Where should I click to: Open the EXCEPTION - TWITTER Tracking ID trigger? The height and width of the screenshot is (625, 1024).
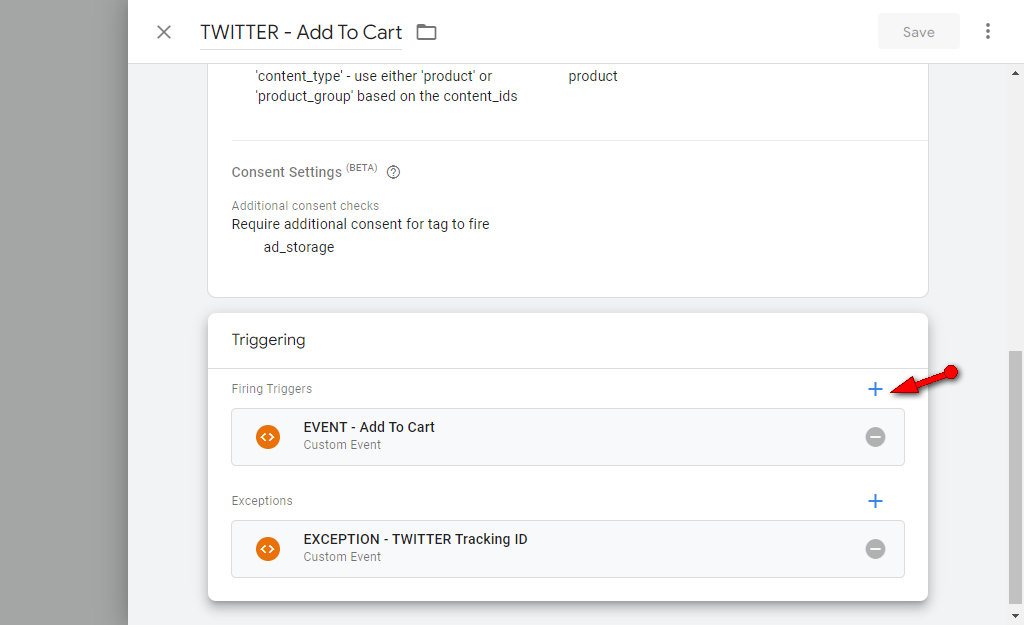(415, 539)
